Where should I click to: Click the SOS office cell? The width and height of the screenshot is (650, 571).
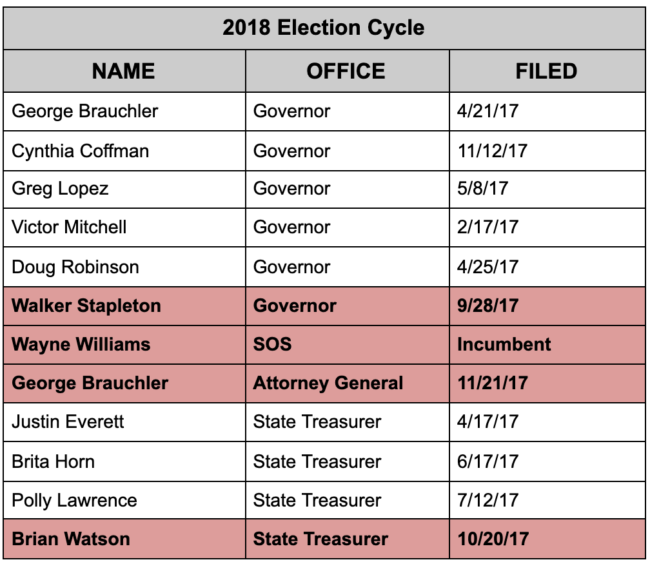[x=271, y=344]
